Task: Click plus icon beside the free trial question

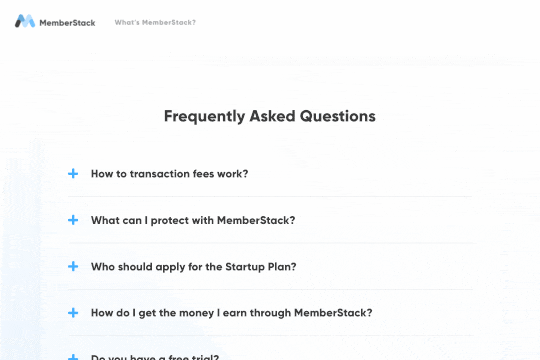Action: (x=73, y=357)
